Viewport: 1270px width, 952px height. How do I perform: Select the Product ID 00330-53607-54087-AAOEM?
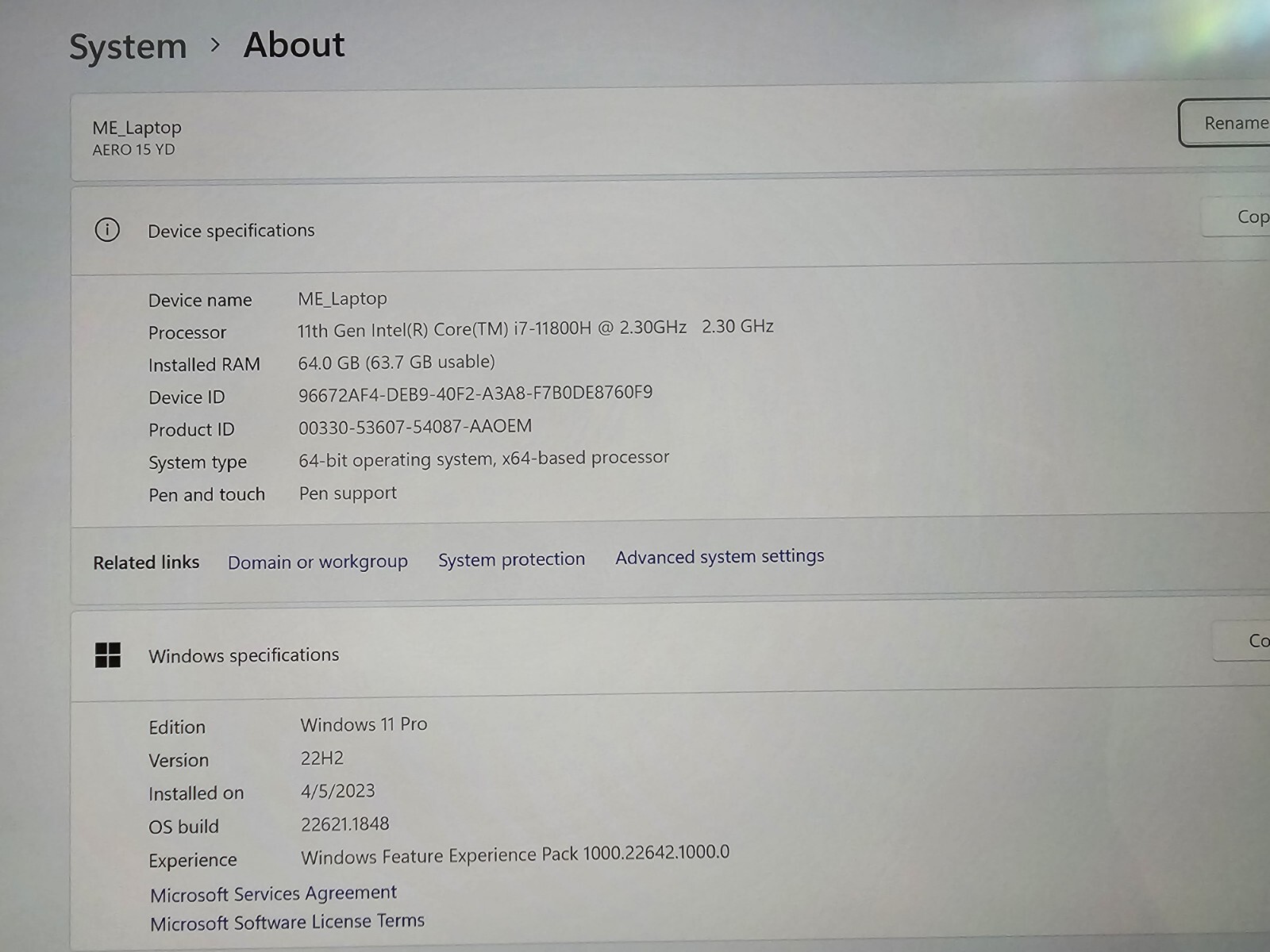point(415,427)
